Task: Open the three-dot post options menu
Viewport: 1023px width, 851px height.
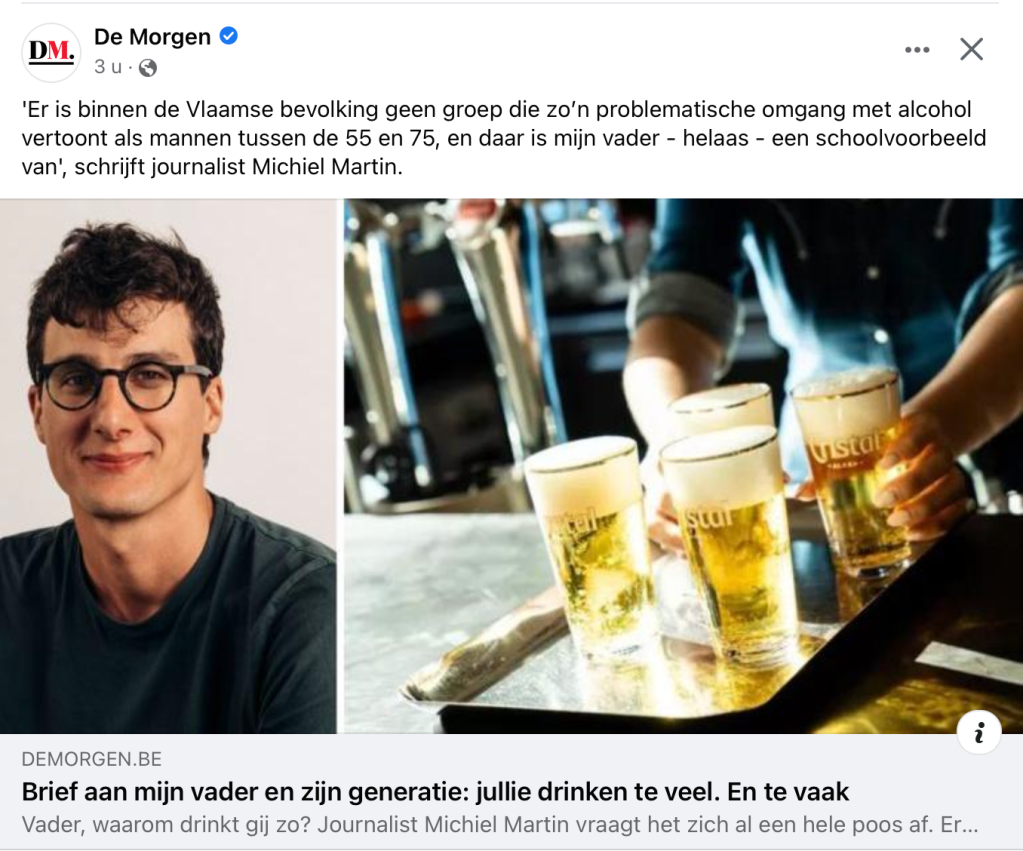Action: pyautogui.click(x=917, y=50)
